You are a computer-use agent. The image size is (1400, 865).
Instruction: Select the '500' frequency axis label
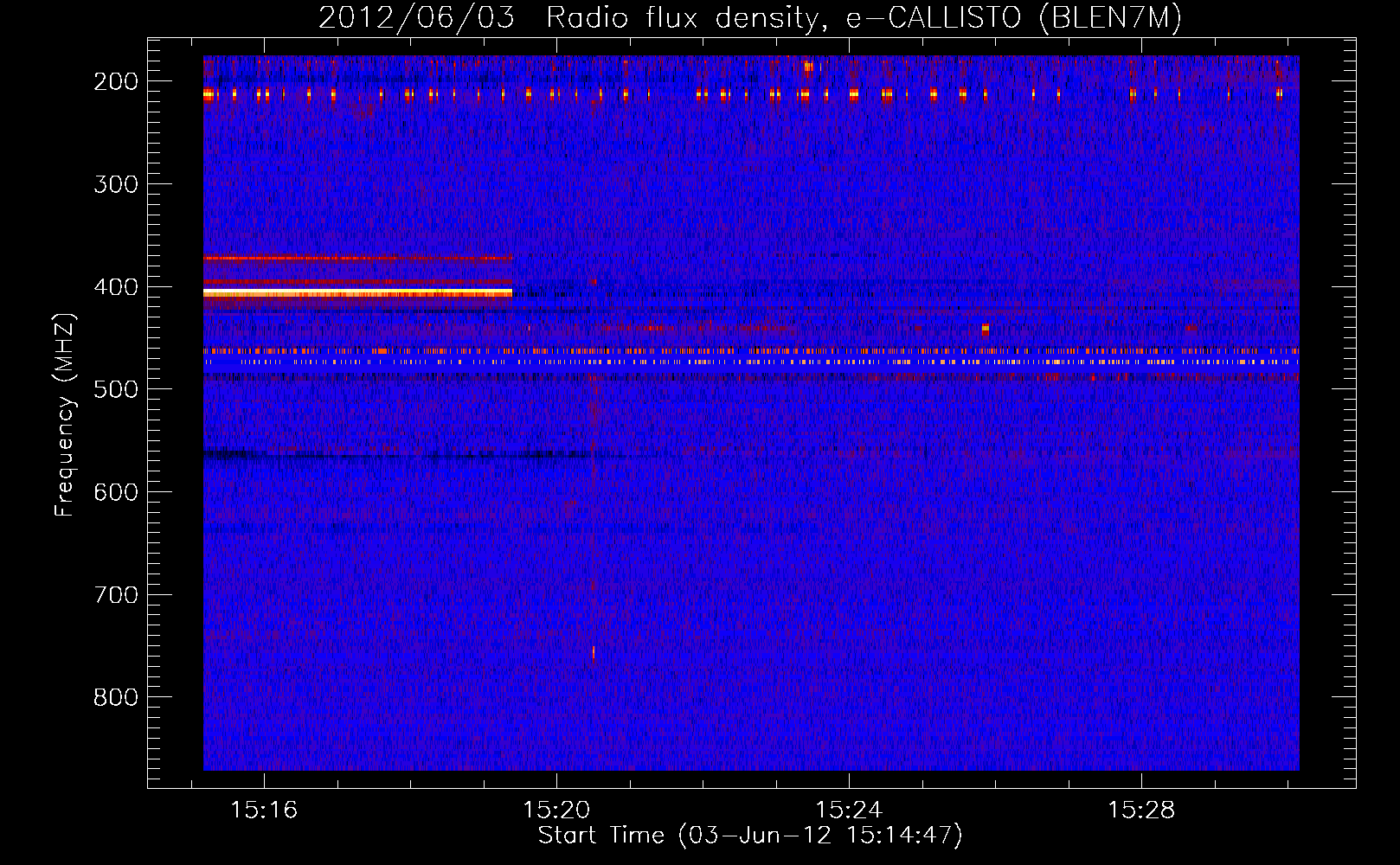click(116, 390)
